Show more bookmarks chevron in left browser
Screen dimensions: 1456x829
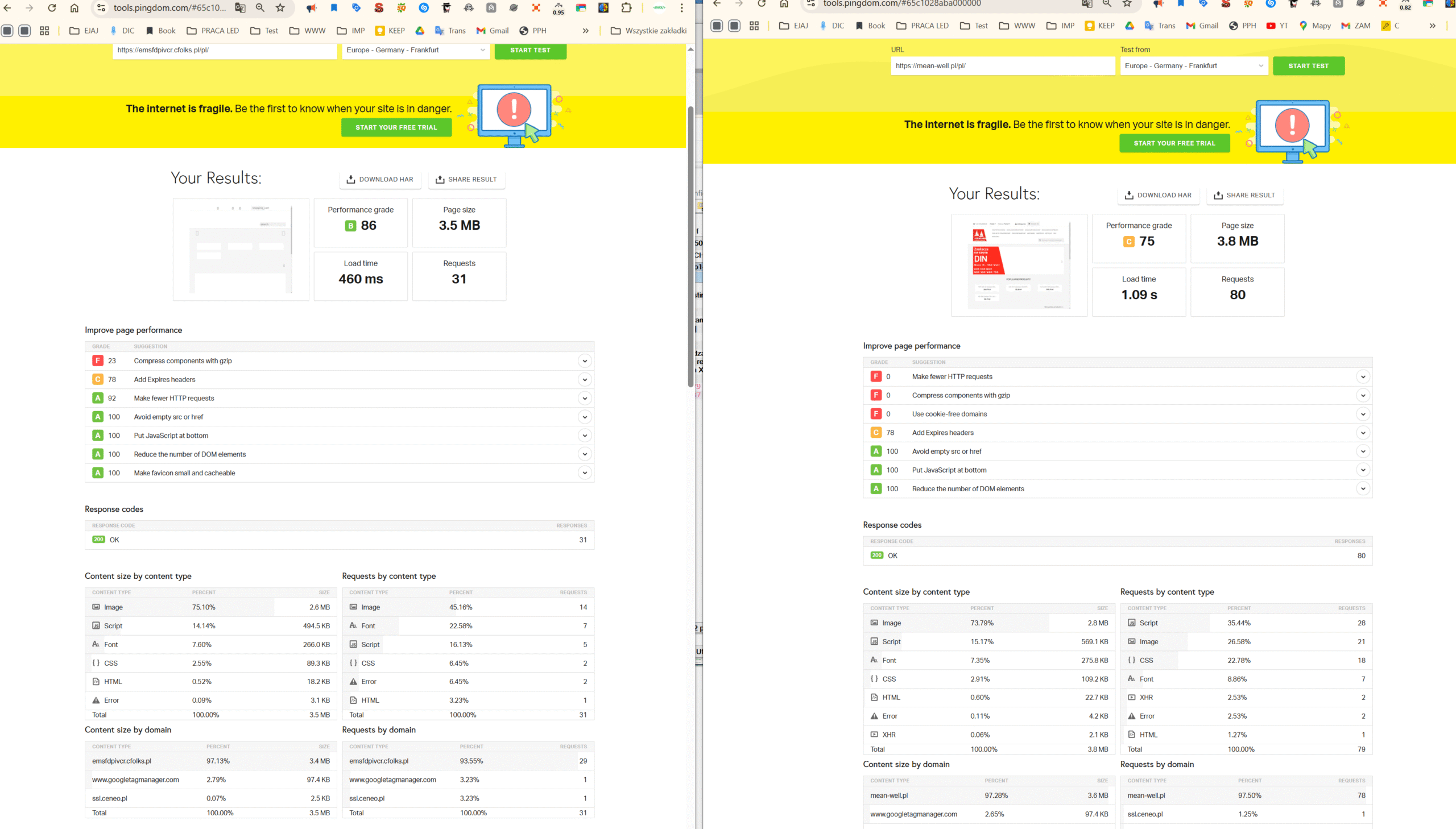pos(585,31)
